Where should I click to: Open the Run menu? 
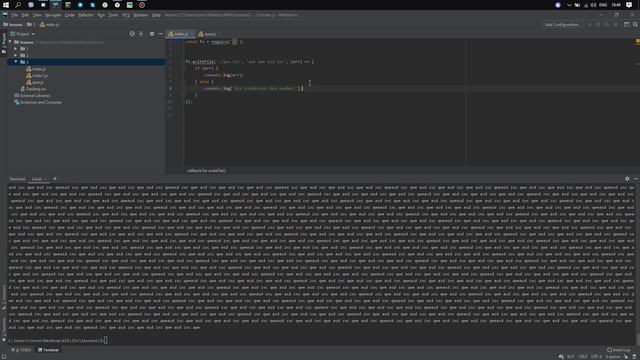pos(101,15)
